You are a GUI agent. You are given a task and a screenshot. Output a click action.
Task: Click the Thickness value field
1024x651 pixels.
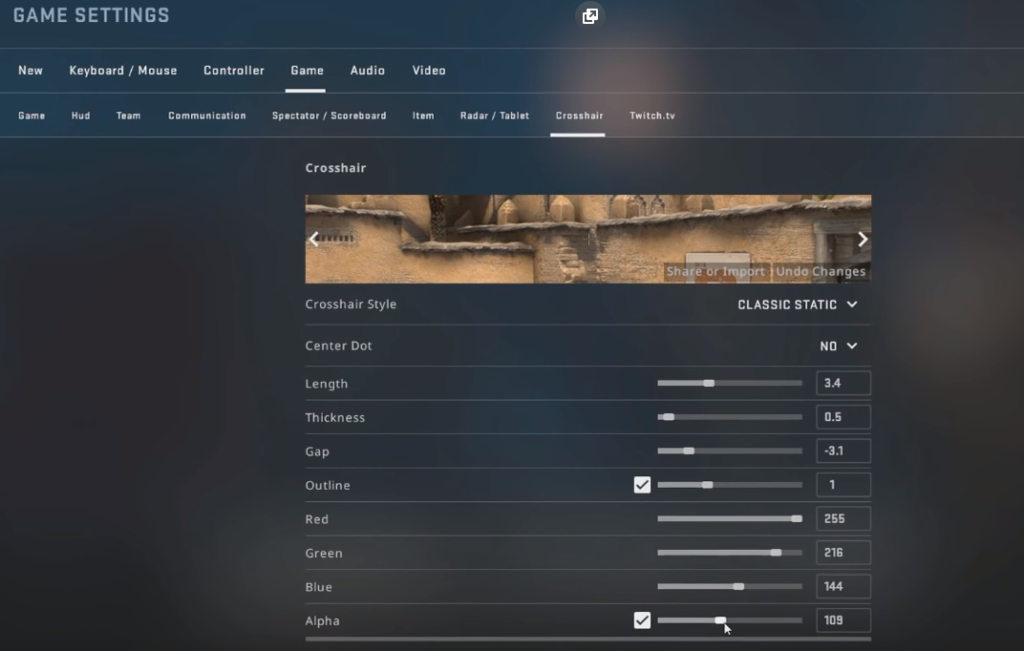[843, 417]
